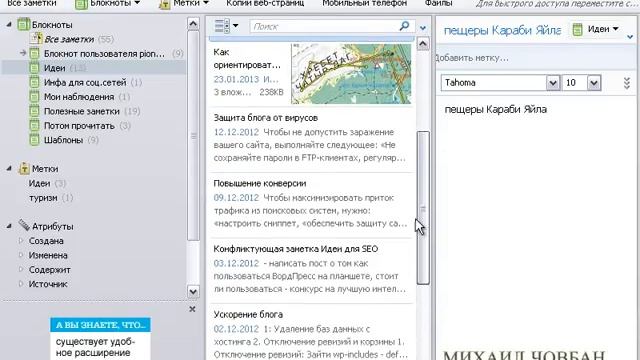Open the А вы знаете, что tip banner
The image size is (640, 360).
pyautogui.click(x=100, y=325)
